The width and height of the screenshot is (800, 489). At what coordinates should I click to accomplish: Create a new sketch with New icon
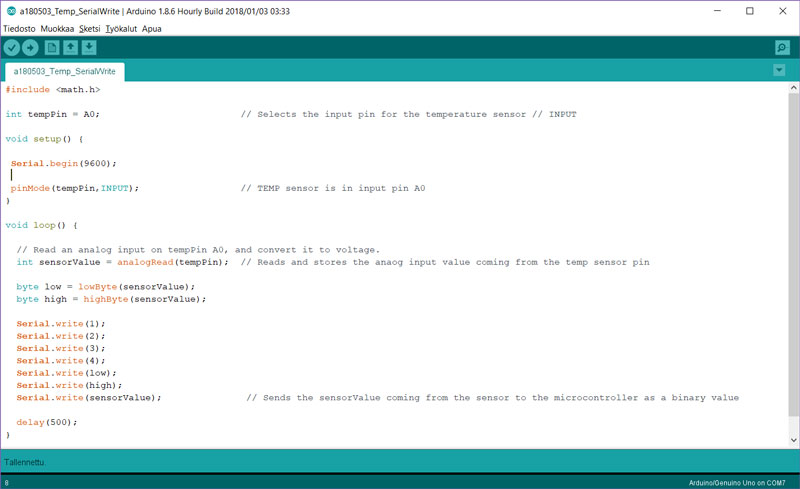click(52, 47)
